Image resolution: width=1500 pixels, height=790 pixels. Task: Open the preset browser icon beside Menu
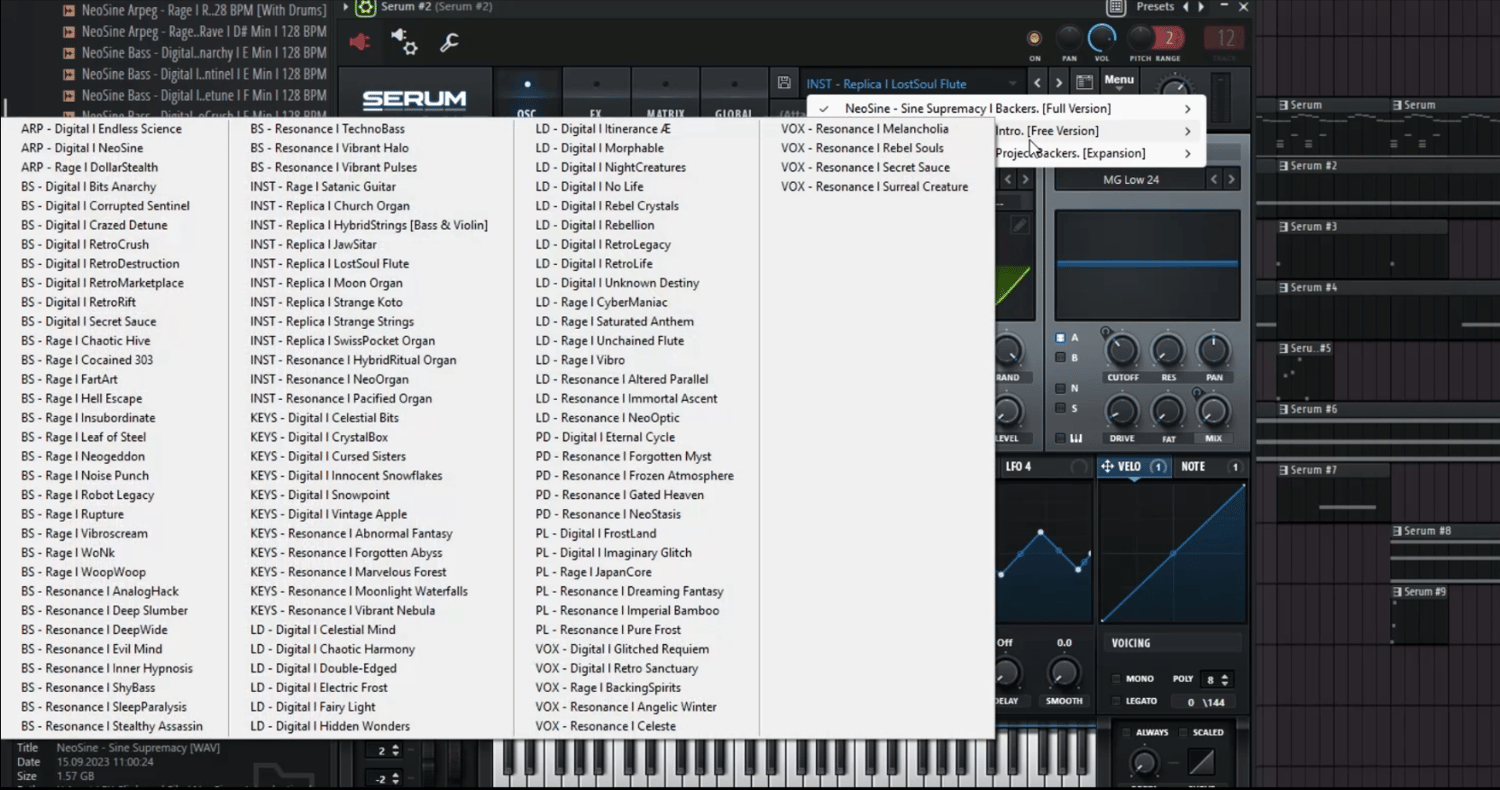click(1085, 83)
